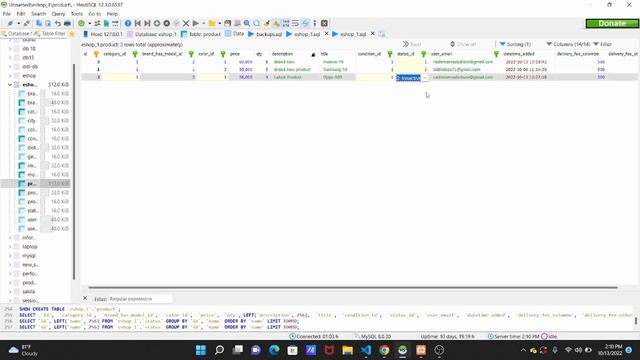This screenshot has width=640, height=360.
Task: Open Visual Studio Code from taskbar
Action: coord(366,350)
